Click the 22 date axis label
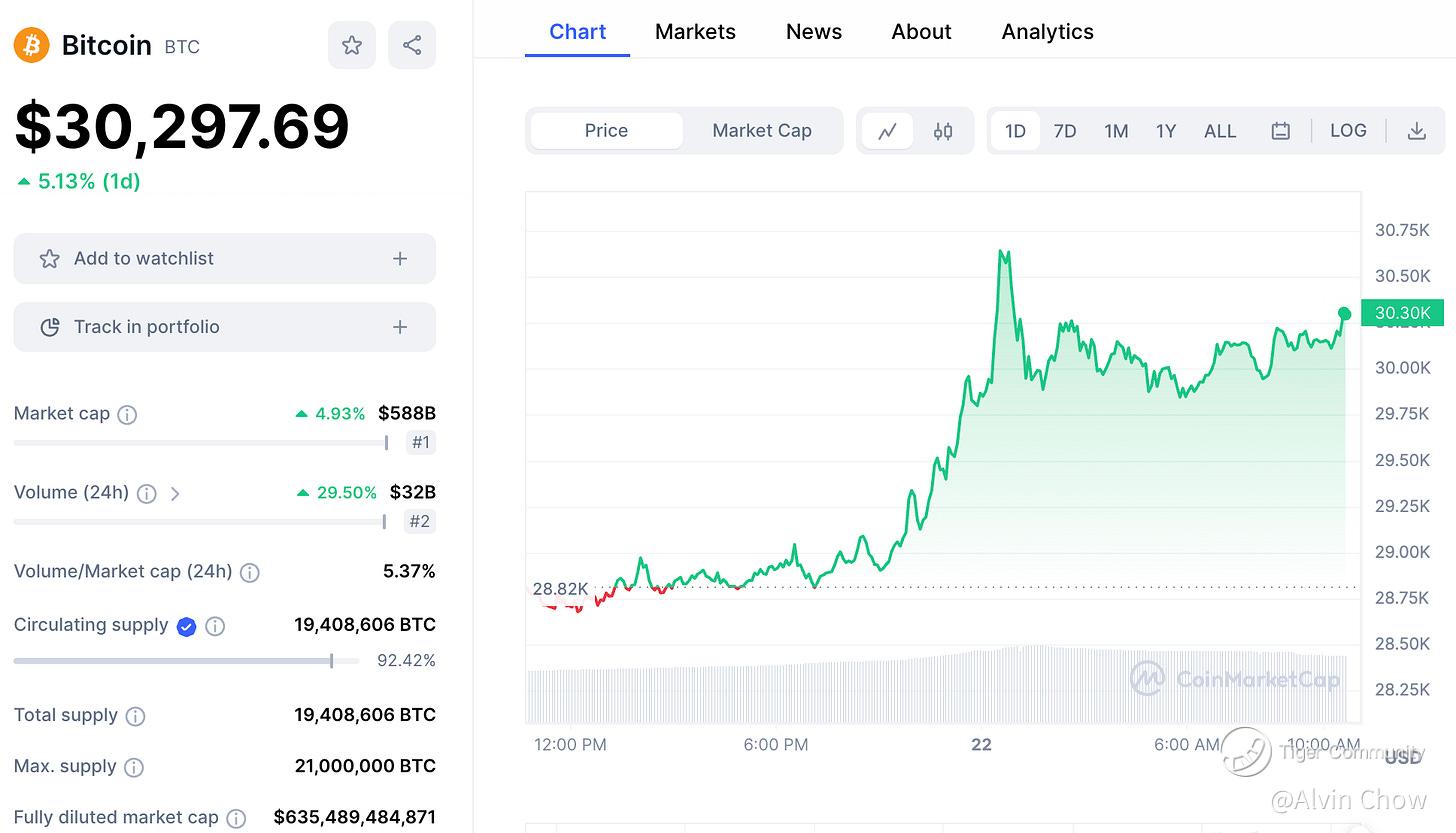This screenshot has height=833, width=1456. (x=982, y=745)
